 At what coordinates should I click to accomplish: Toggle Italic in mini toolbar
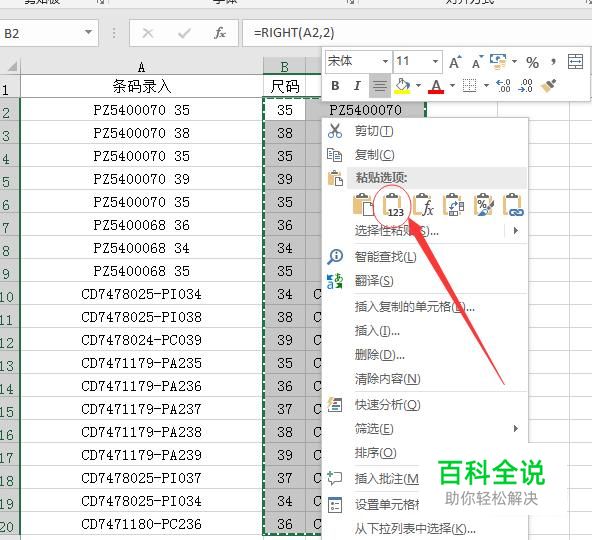point(357,86)
